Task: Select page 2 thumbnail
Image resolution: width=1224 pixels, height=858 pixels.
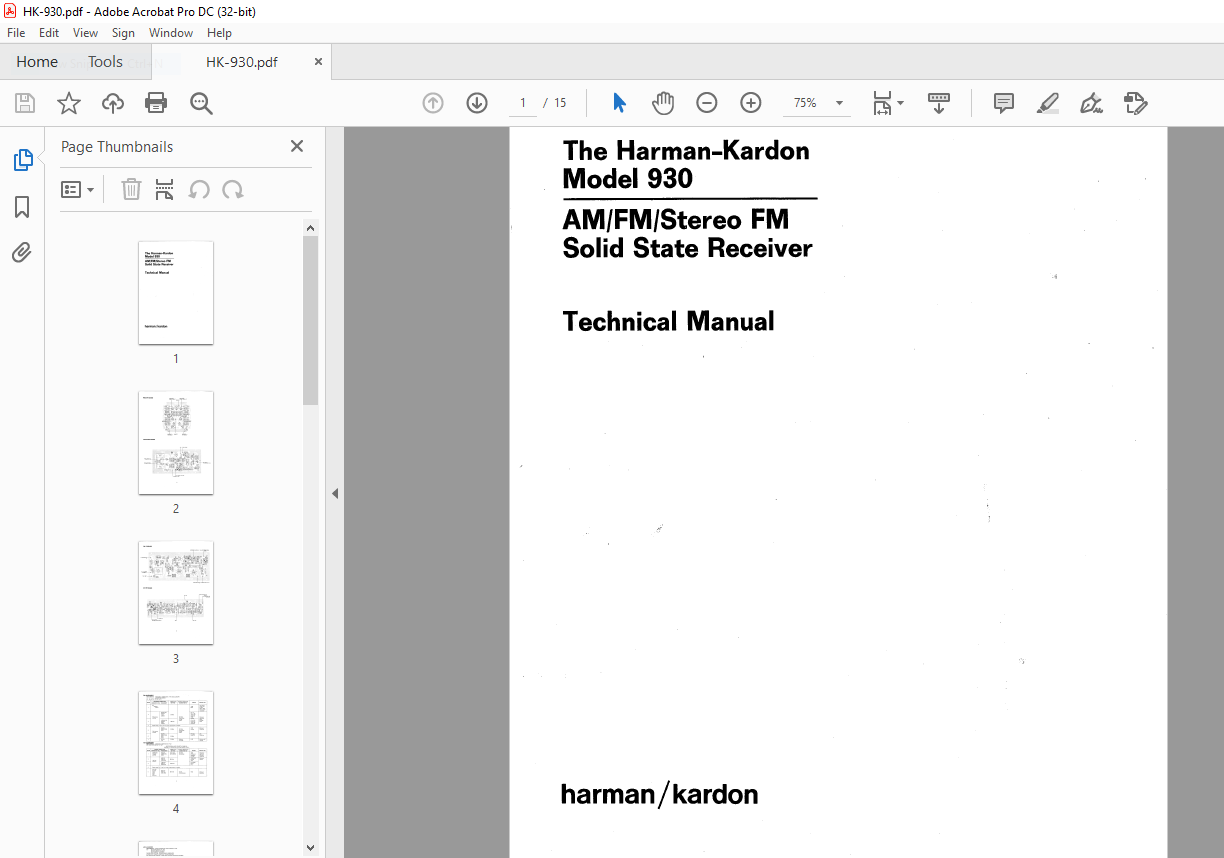Action: click(176, 442)
